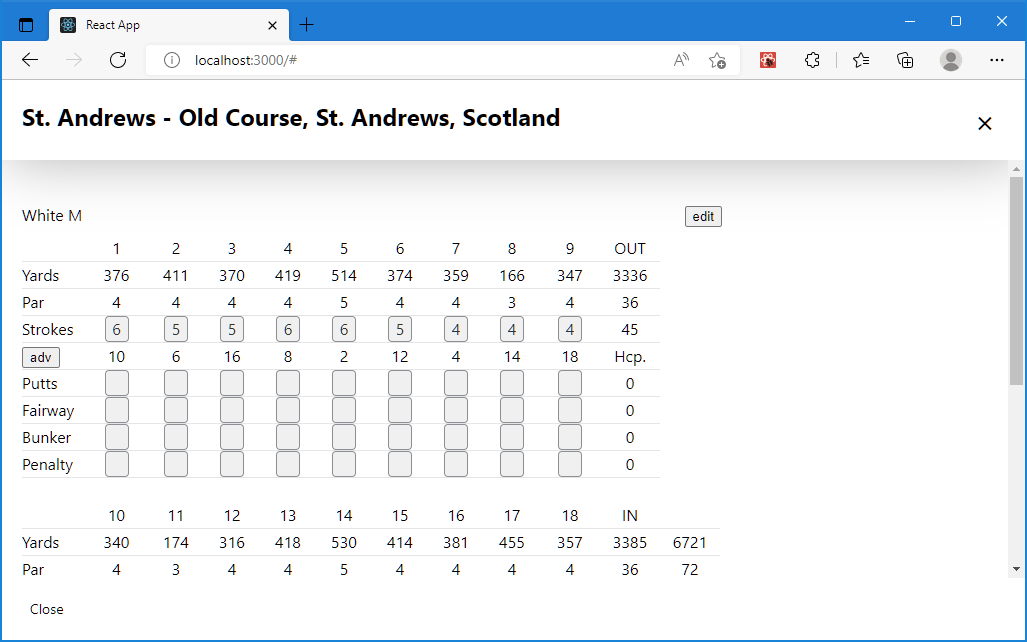Open the browser profile avatar
The width and height of the screenshot is (1027, 642).
click(950, 60)
